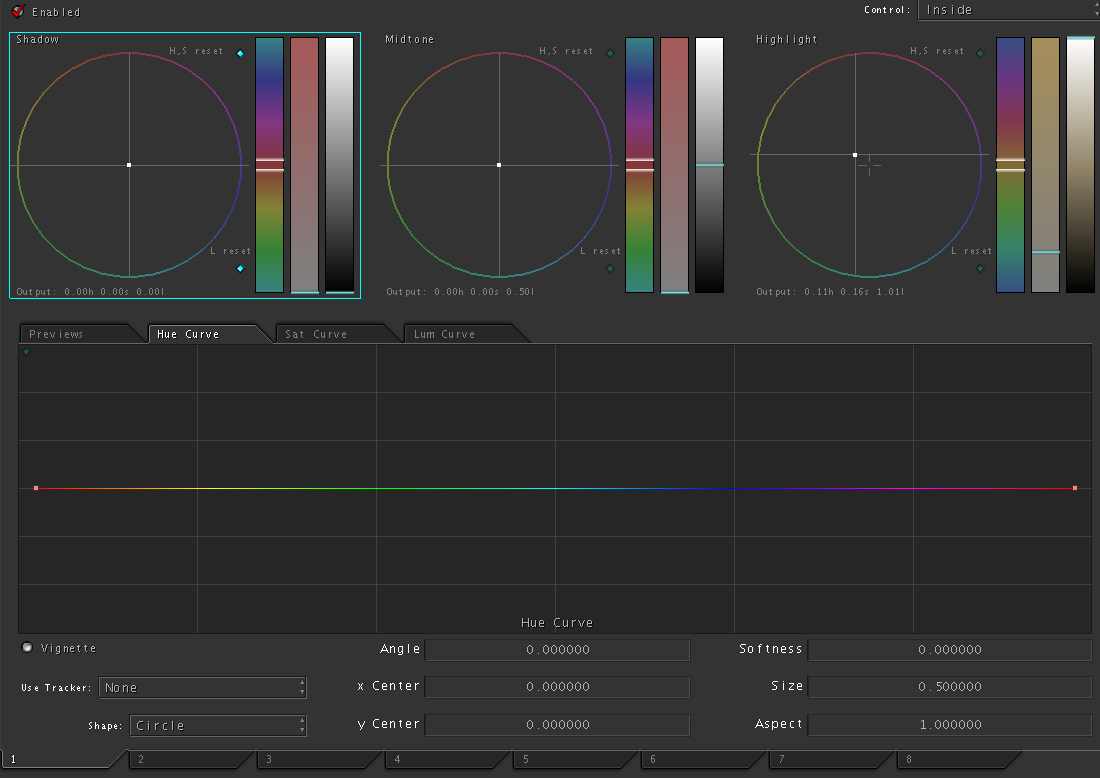Open the Use Tracker dropdown
The image size is (1100, 778).
click(x=202, y=688)
